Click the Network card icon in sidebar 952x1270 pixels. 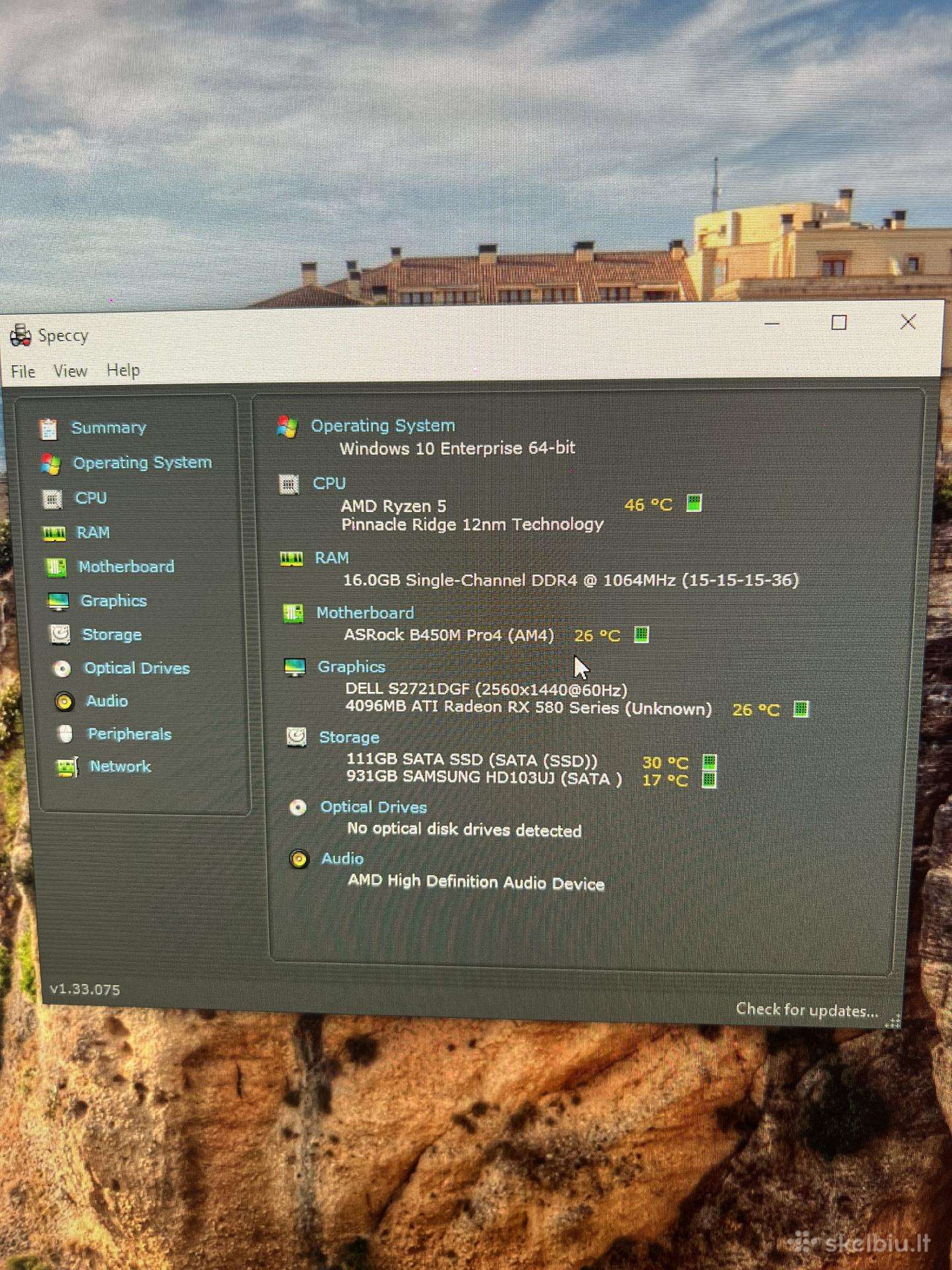(x=67, y=767)
